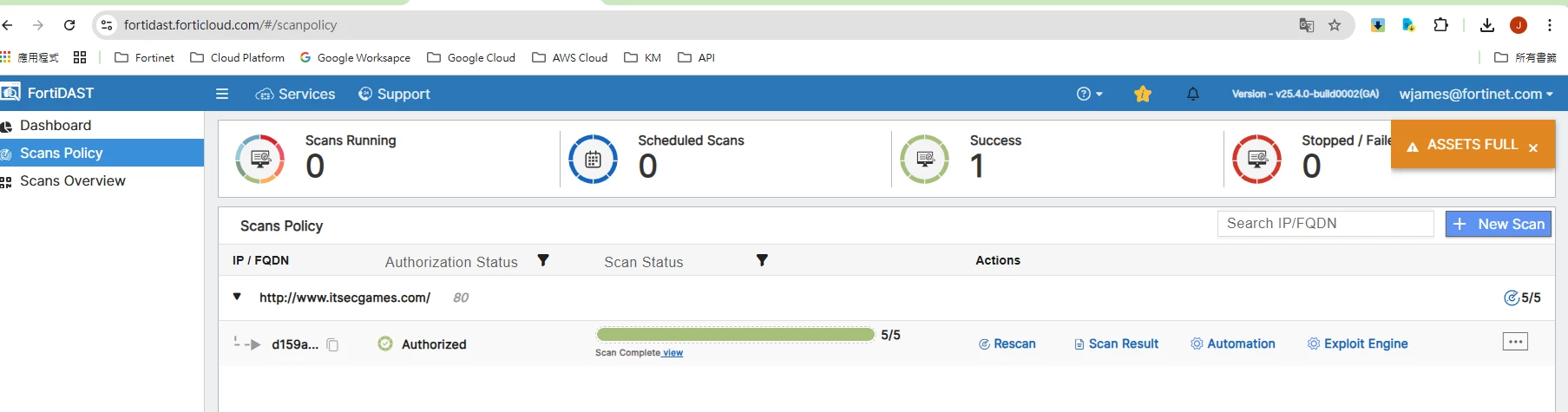Viewport: 1568px width, 412px height.
Task: Reload the page with refresh icon
Action: point(69,25)
